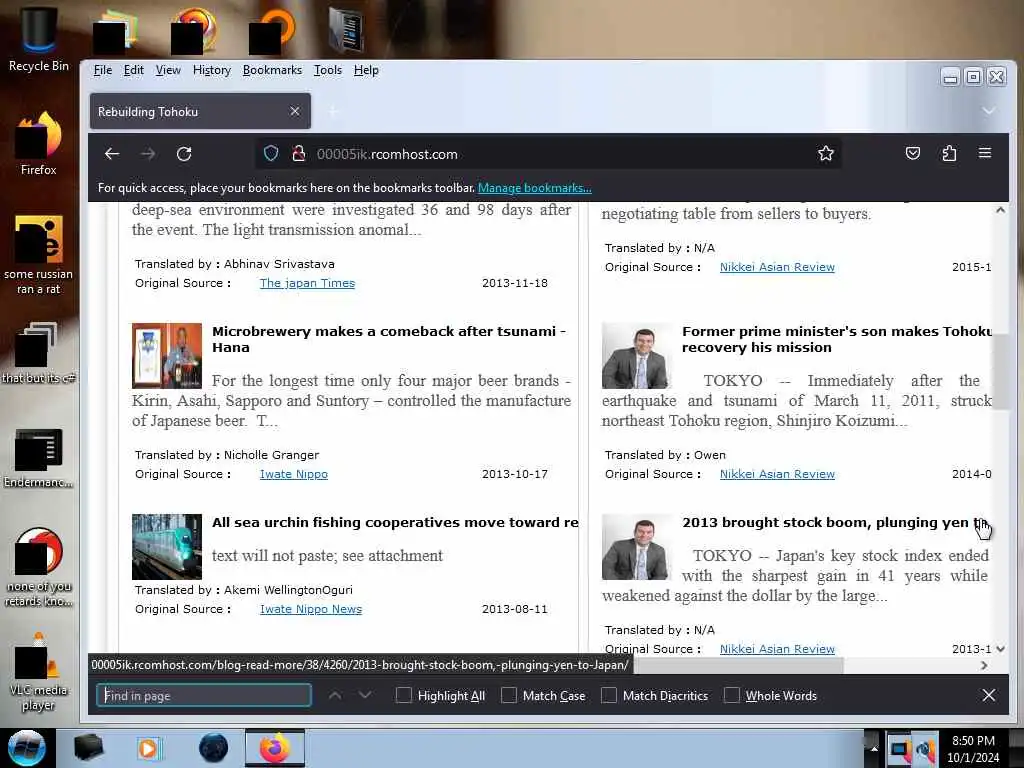The width and height of the screenshot is (1024, 768).
Task: Expand the list all tabs chevron
Action: point(989,111)
